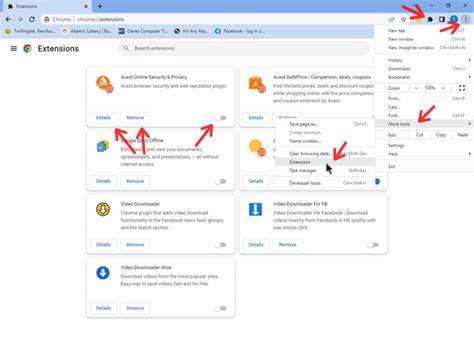Close the Extensions tab with its X
Viewport: 474px width, 363px height.
86,6
